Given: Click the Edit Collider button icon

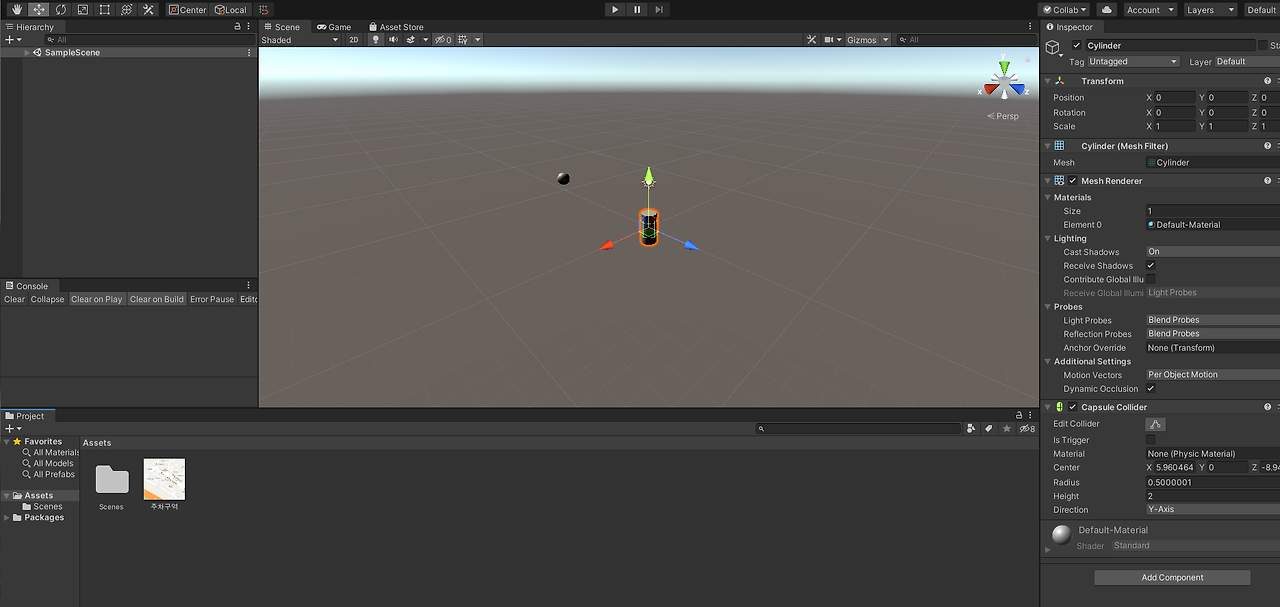Looking at the screenshot, I should [1155, 424].
